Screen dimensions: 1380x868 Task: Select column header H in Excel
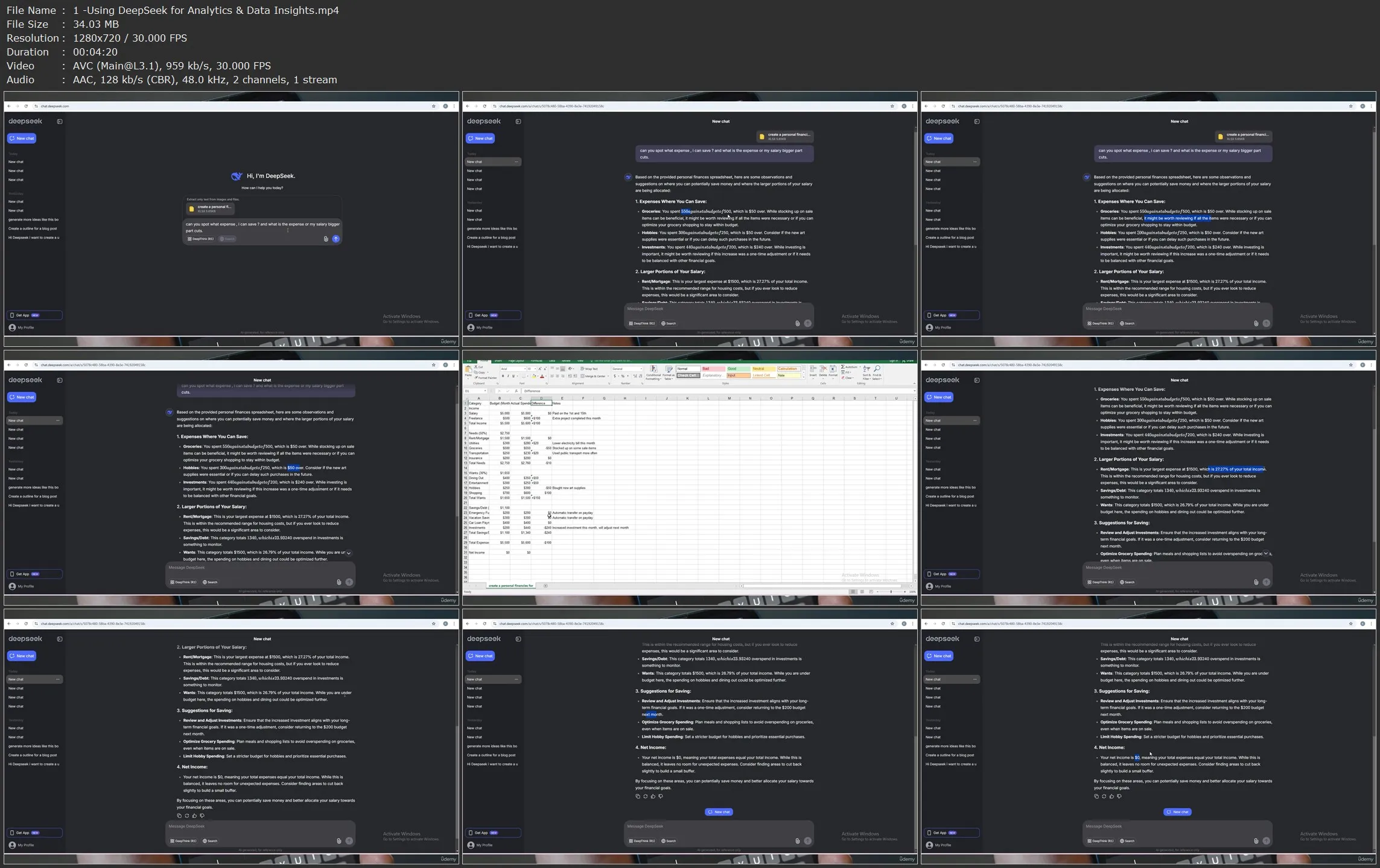click(625, 398)
